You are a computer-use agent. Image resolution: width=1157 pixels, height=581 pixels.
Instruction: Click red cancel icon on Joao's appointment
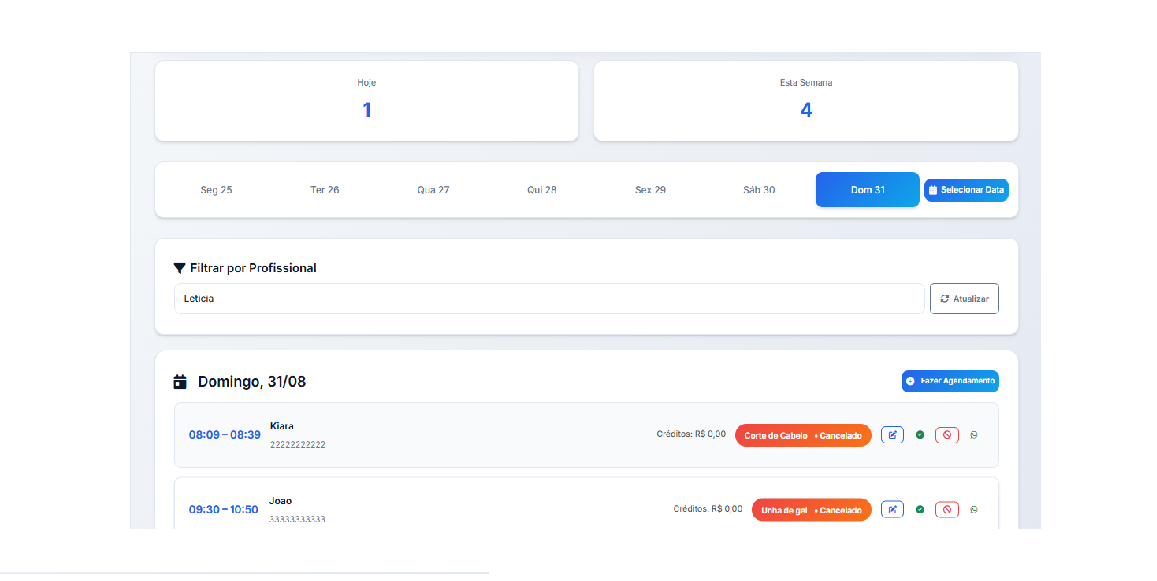[x=947, y=509]
